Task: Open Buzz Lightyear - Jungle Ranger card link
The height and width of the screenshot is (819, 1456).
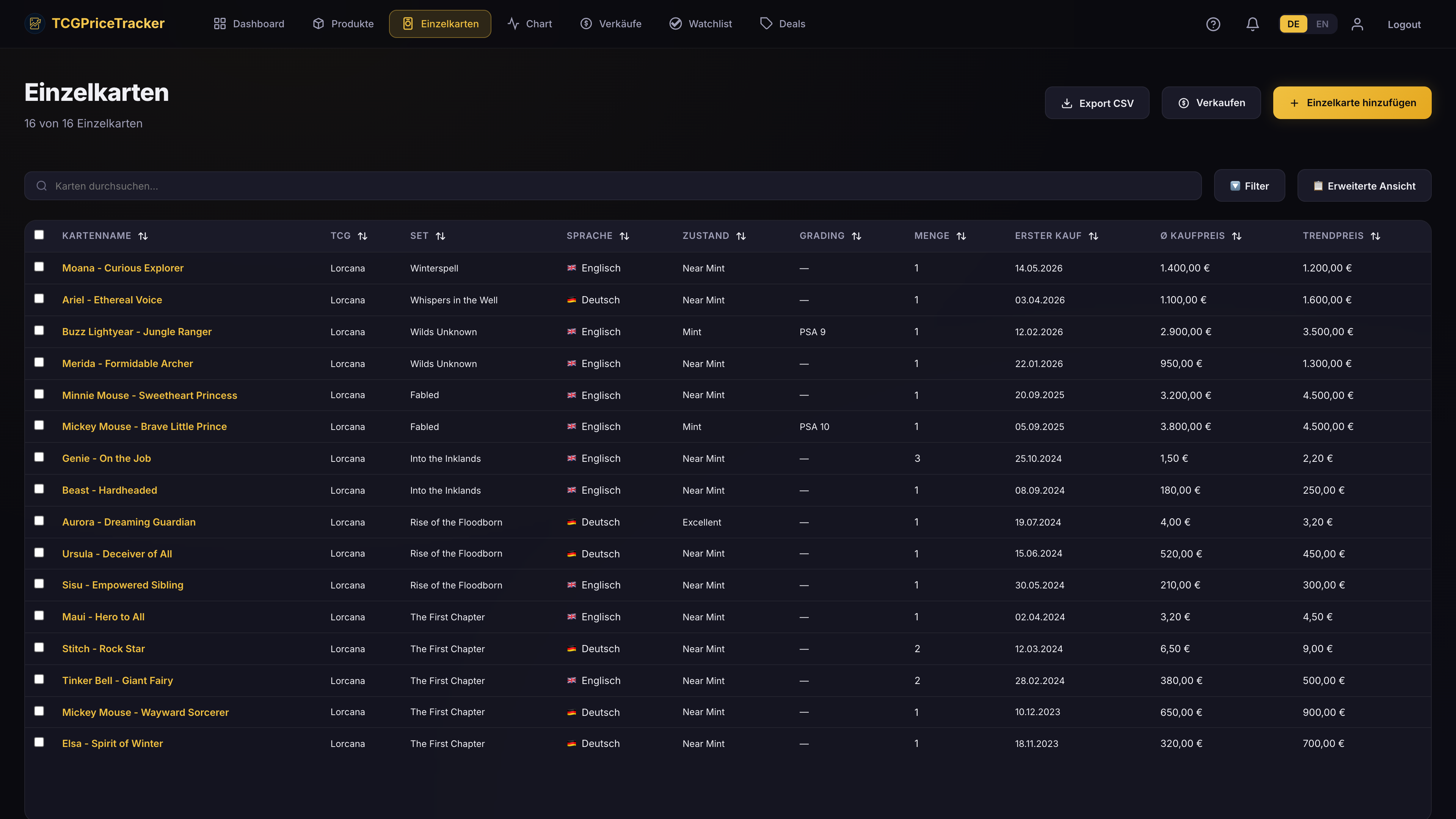Action: [x=137, y=332]
